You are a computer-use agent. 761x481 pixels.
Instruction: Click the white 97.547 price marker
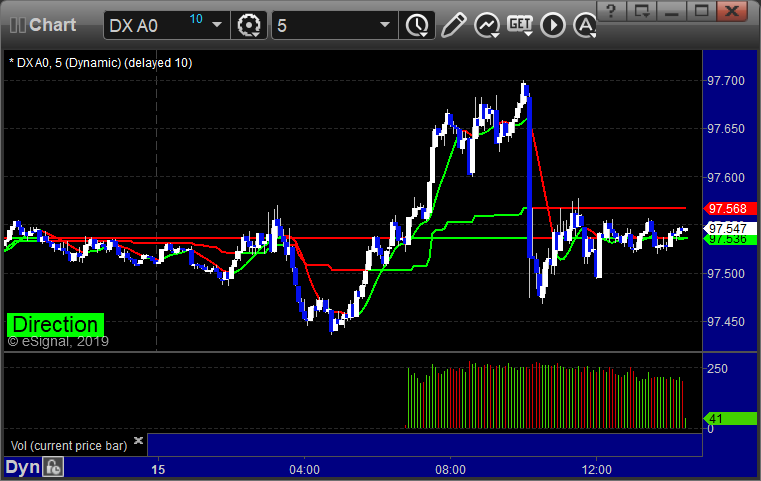730,228
